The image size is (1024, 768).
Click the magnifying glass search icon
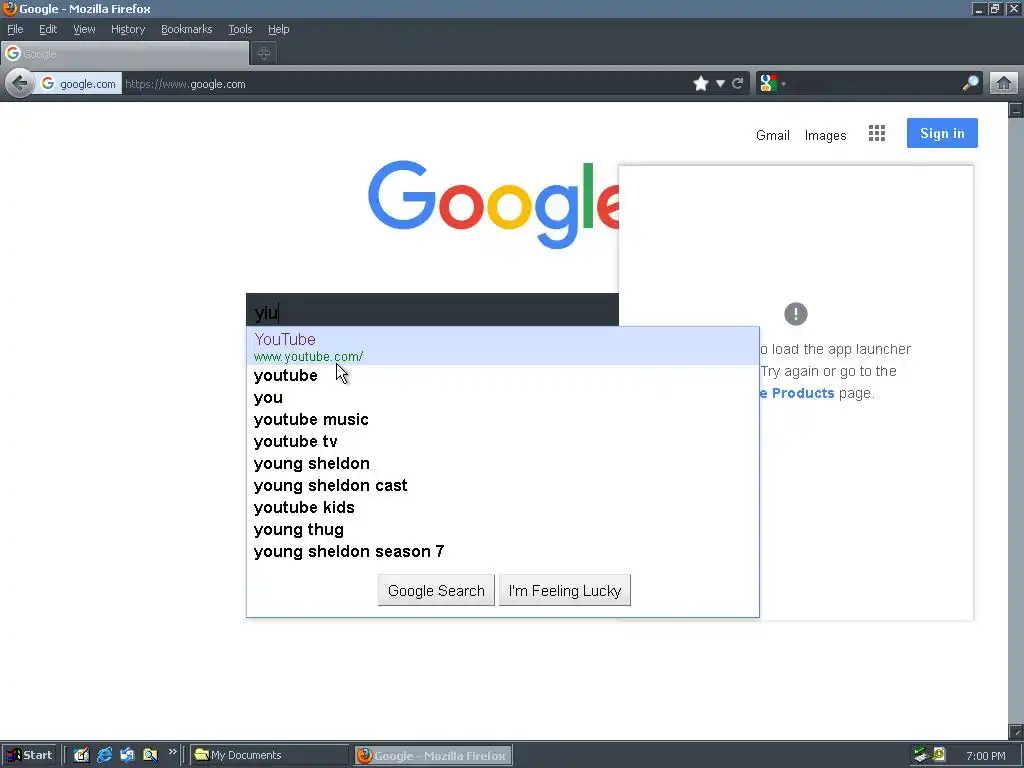coord(971,84)
